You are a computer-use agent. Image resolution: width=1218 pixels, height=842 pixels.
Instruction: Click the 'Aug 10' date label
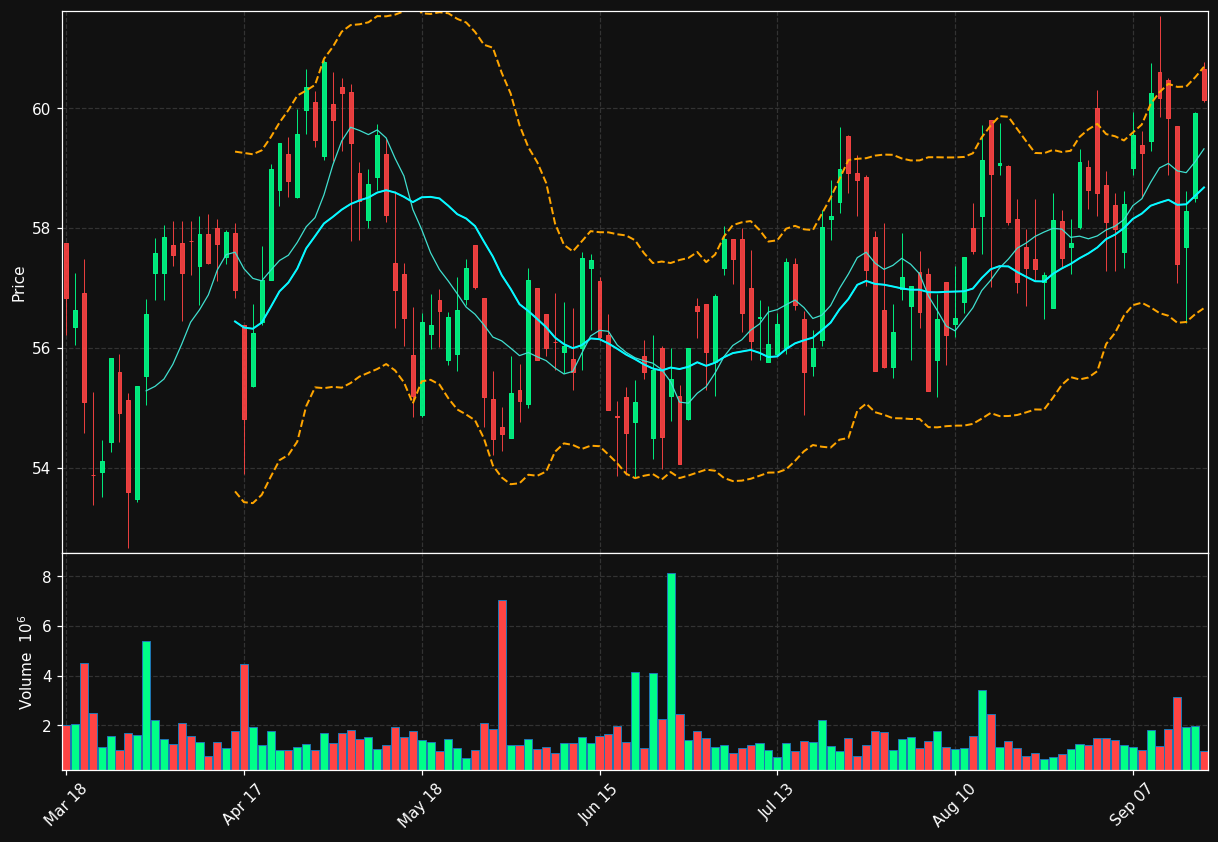953,804
